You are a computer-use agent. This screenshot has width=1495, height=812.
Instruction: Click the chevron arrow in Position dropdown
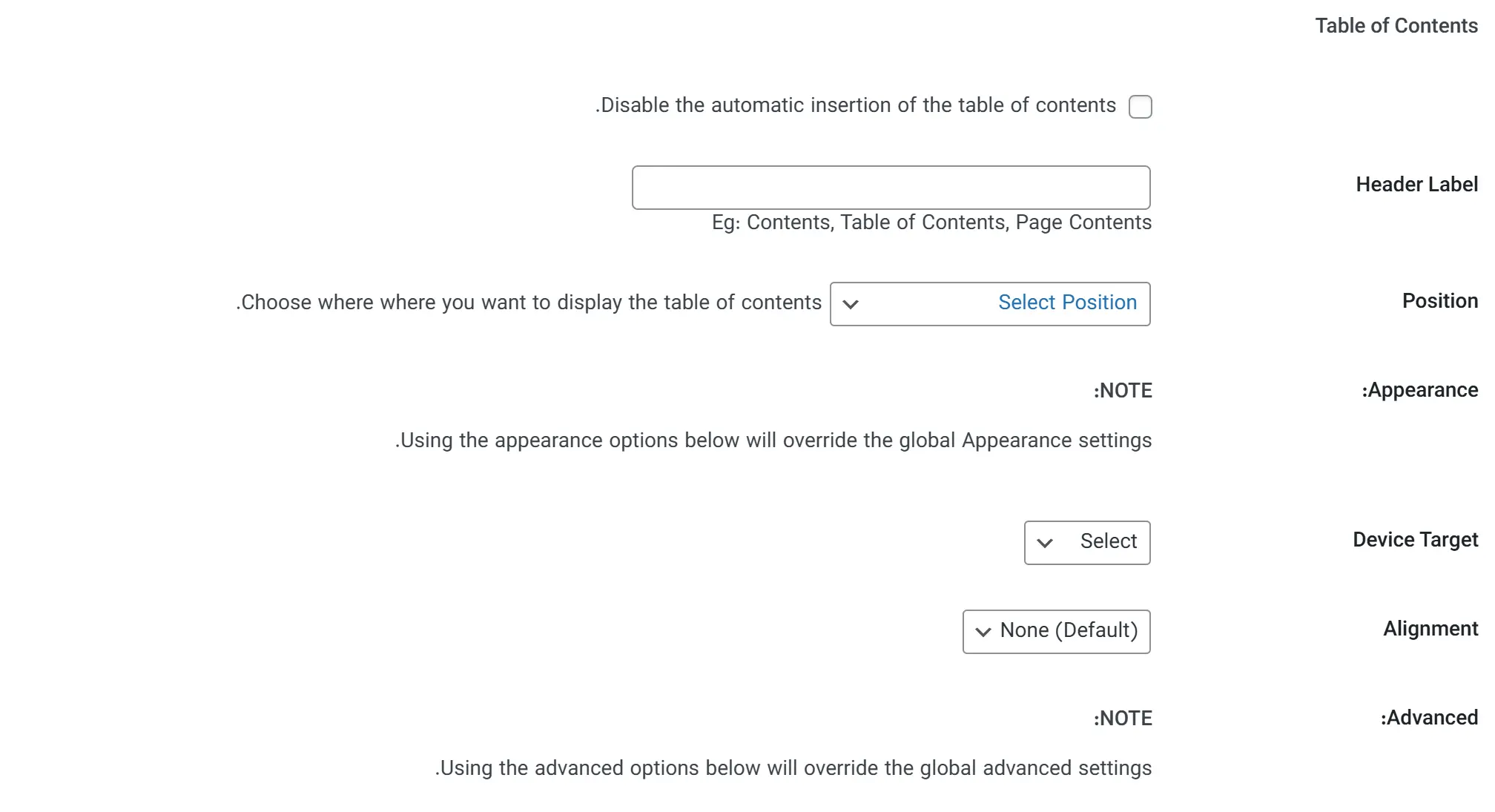click(x=851, y=304)
